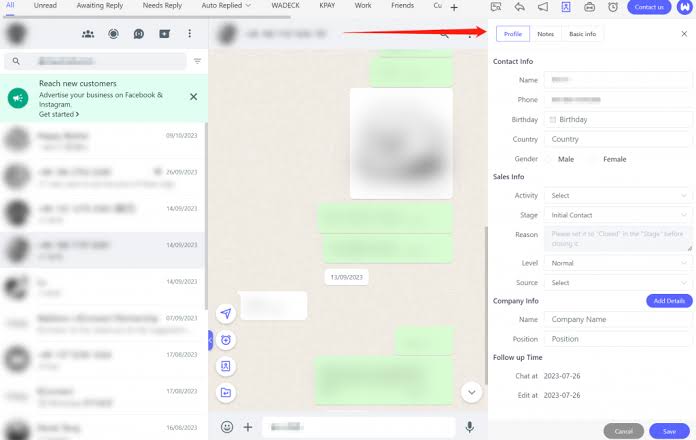Click the 13/09/2023 date marker in chat
The image size is (696, 440).
(346, 277)
